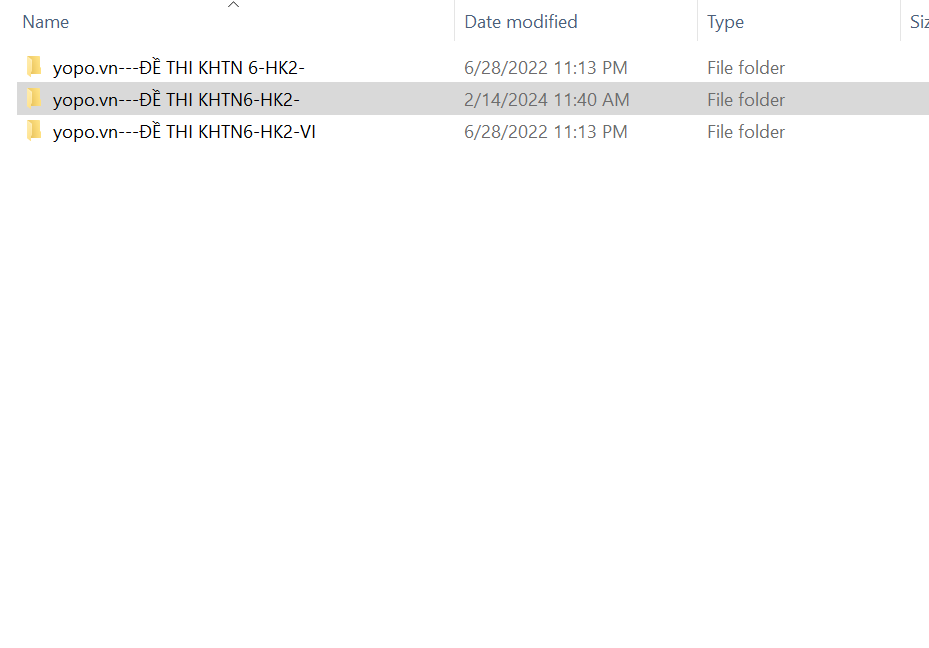Click the date 2/14/2024 11:40 AM

(x=547, y=100)
